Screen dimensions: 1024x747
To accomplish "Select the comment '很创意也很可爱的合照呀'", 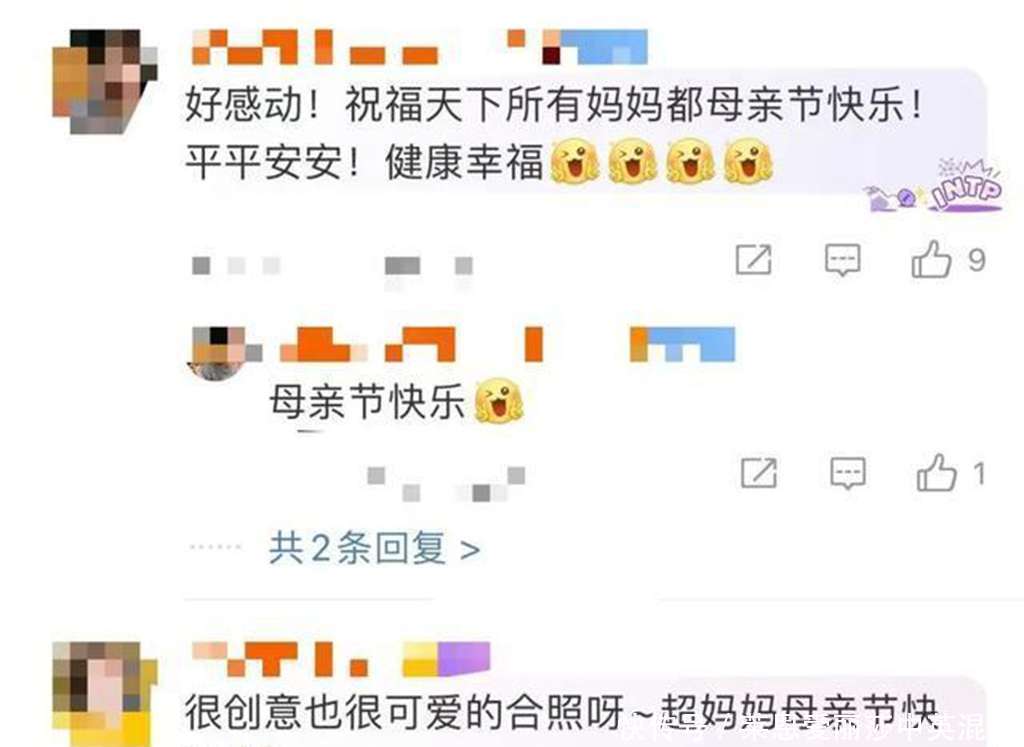I will pos(404,711).
